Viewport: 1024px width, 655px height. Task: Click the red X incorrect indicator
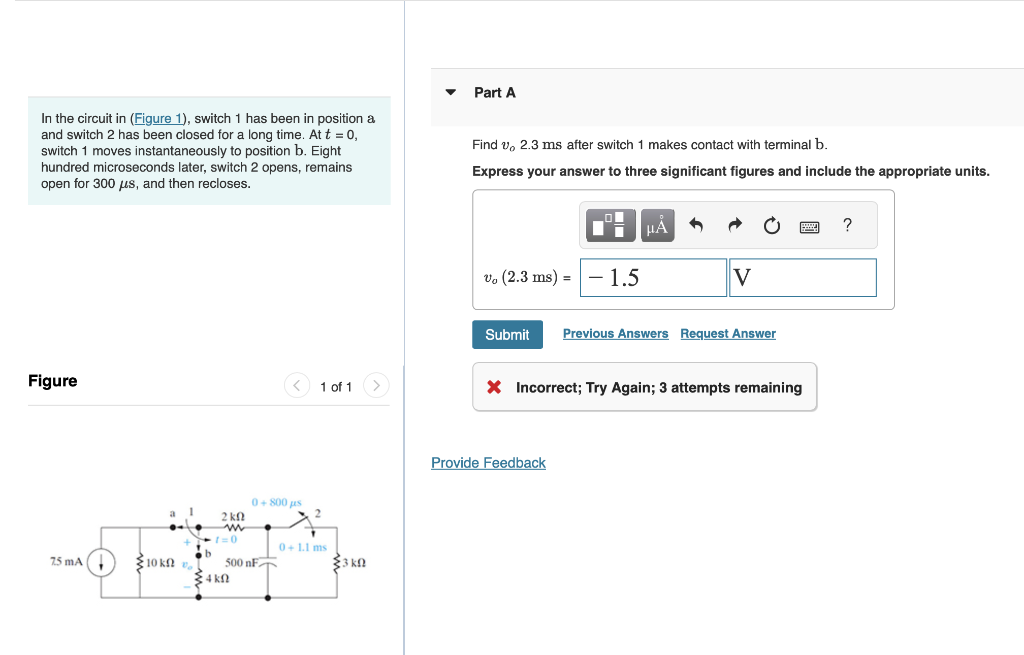496,387
